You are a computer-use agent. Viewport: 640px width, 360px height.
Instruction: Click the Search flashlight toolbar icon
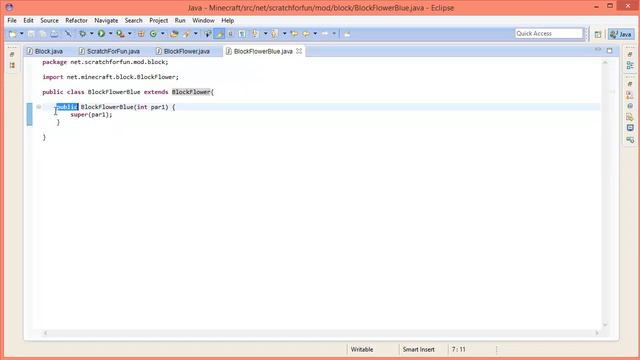(187, 34)
